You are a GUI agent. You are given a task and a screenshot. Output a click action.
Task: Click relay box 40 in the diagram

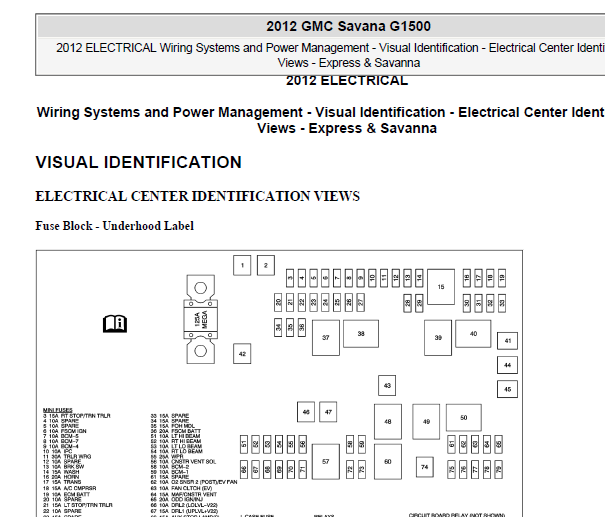click(x=473, y=334)
